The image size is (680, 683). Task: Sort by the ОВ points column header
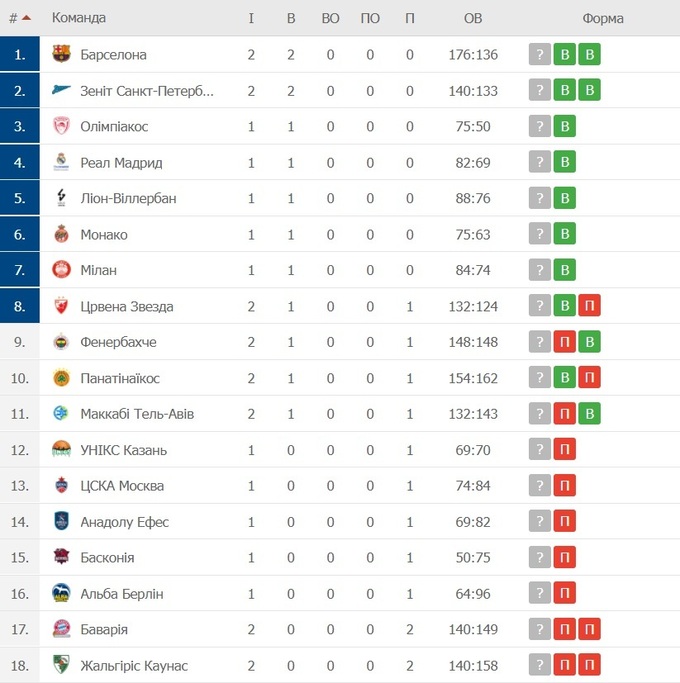[x=473, y=18]
